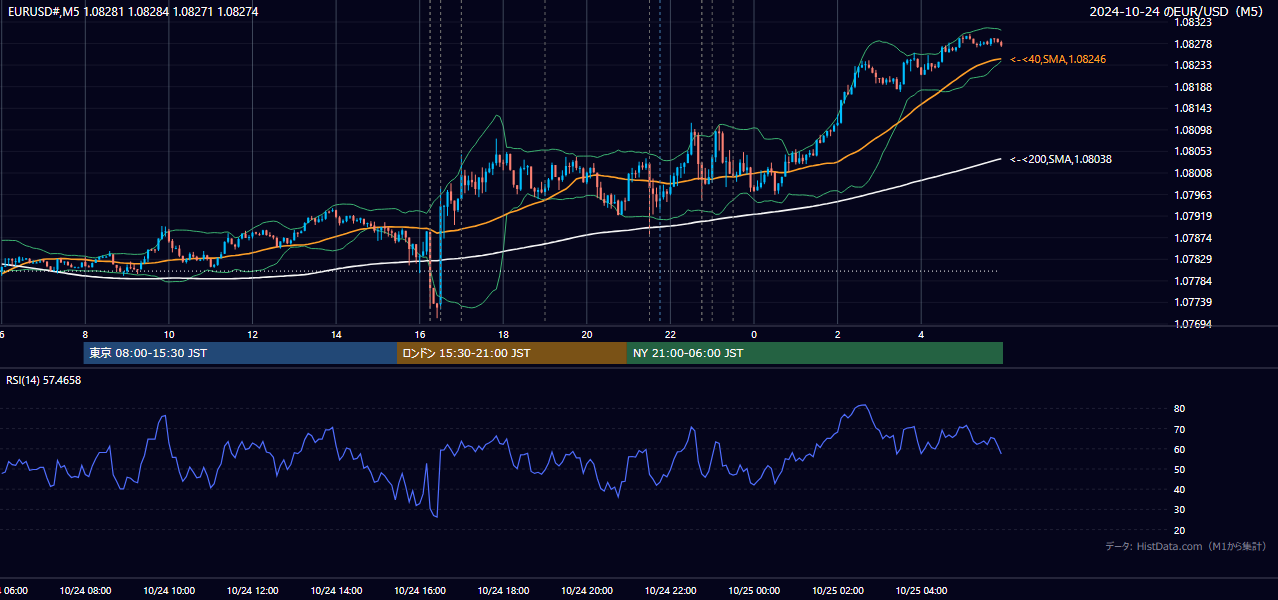This screenshot has height=600, width=1278.
Task: Click hour tick '4' under the price chart
Action: tap(921, 334)
